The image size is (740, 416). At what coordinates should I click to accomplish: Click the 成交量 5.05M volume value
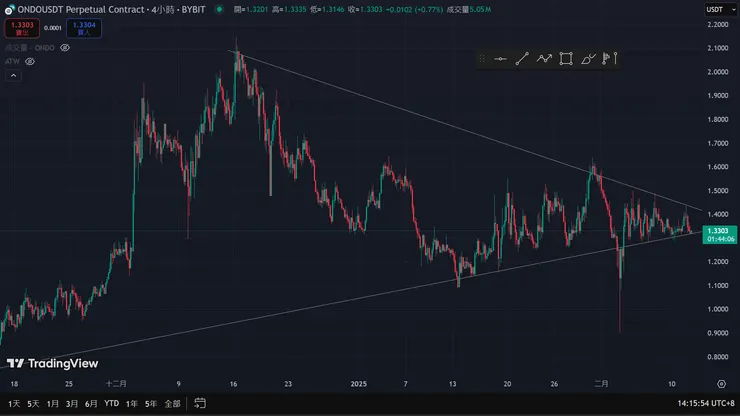469,9
